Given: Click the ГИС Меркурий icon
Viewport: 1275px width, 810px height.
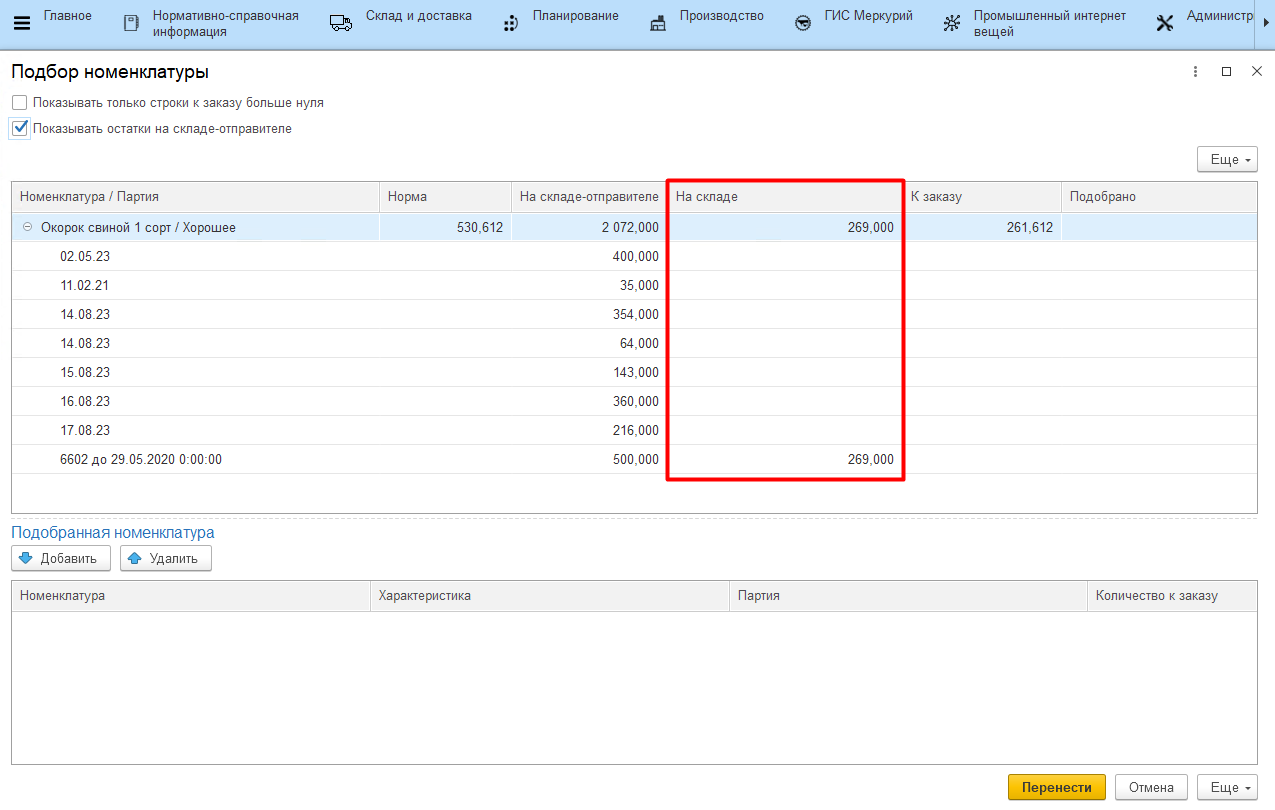Looking at the screenshot, I should [x=803, y=24].
